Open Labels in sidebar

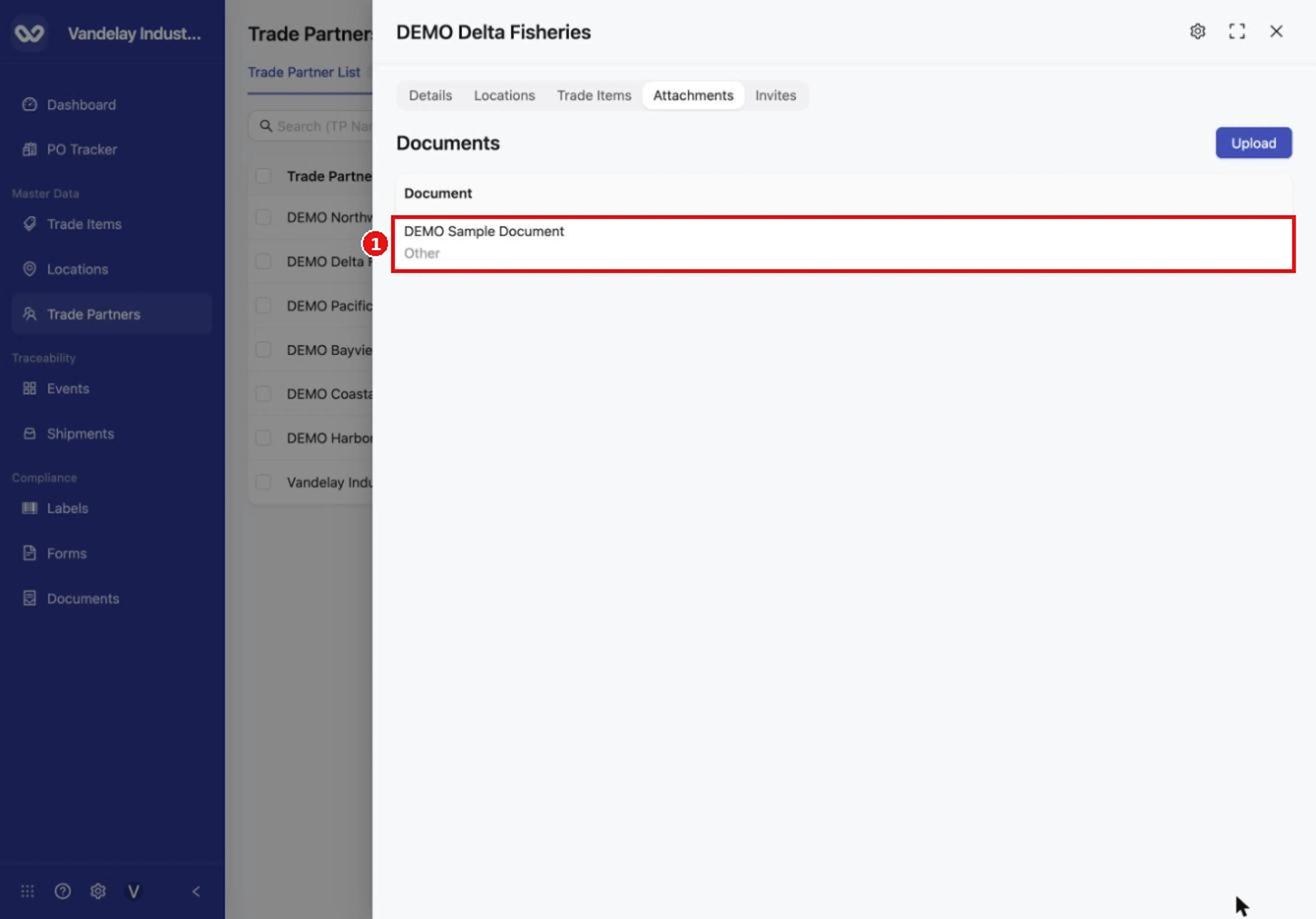[112, 508]
